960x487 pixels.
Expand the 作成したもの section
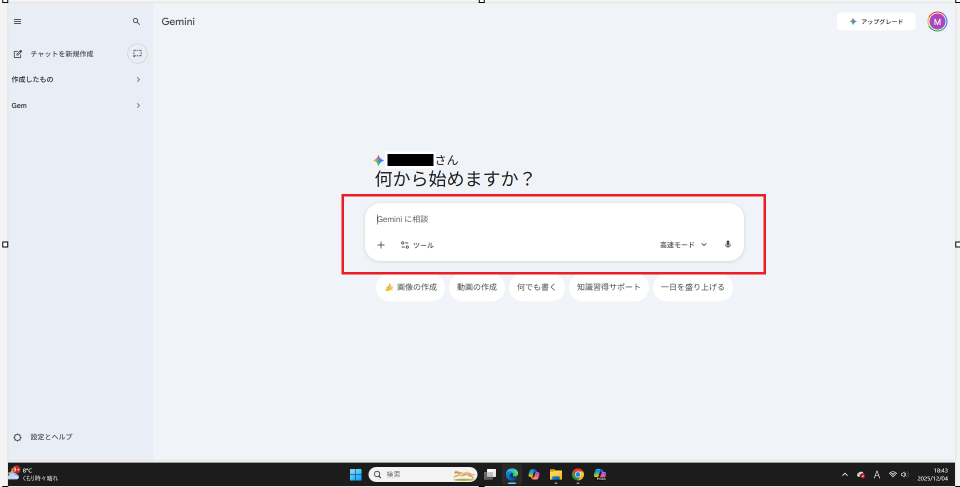[138, 79]
